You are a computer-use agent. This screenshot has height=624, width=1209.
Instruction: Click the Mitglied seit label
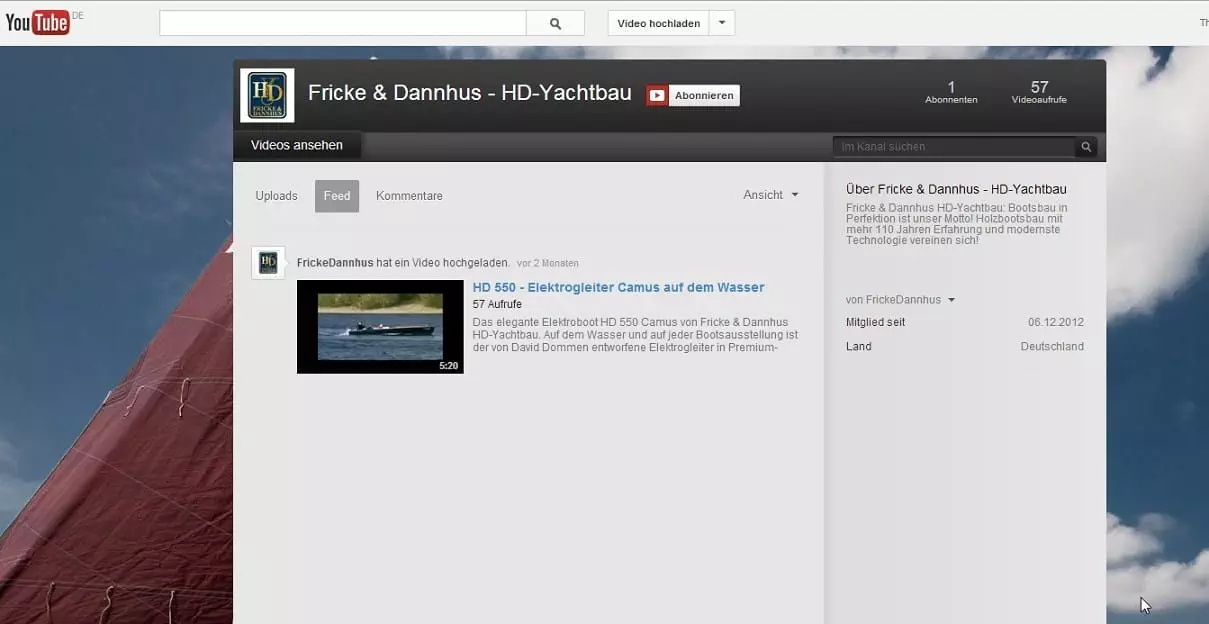coord(875,323)
